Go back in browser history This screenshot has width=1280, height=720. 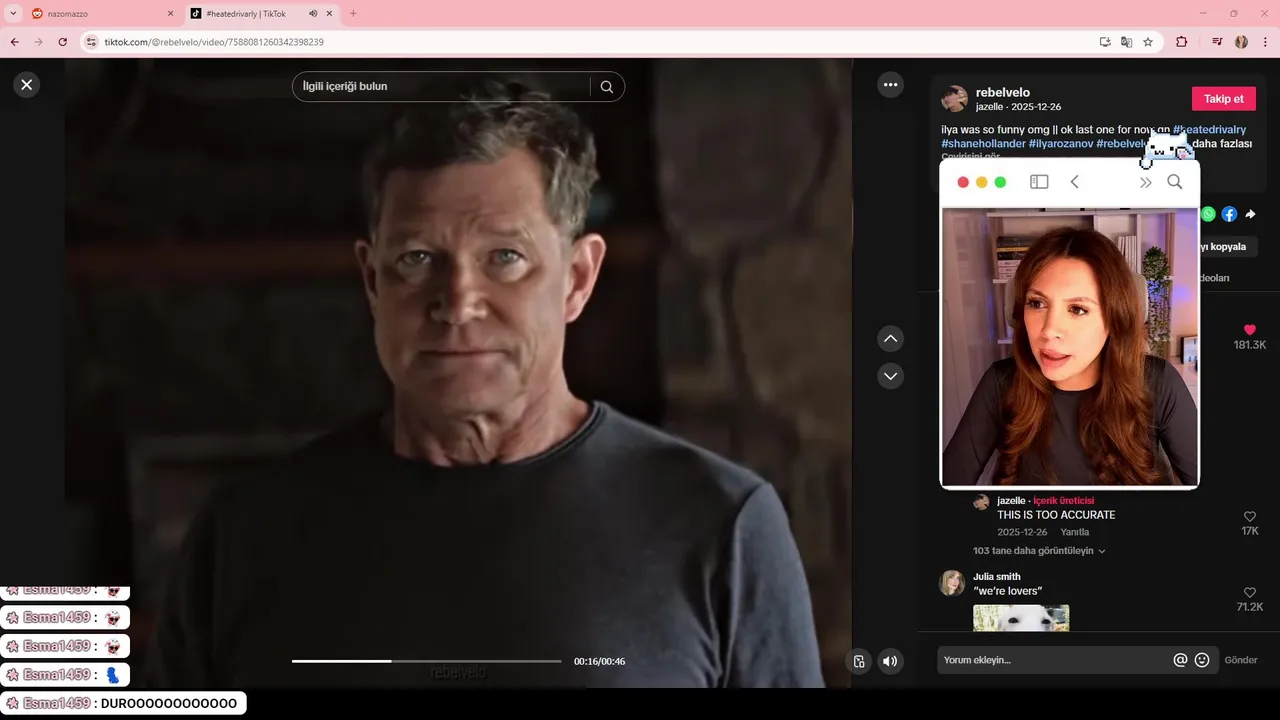14,42
